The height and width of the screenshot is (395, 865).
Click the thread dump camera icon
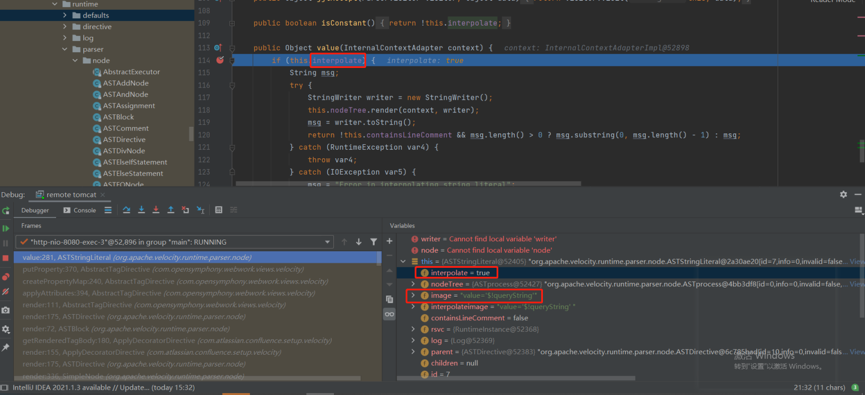[x=6, y=311]
